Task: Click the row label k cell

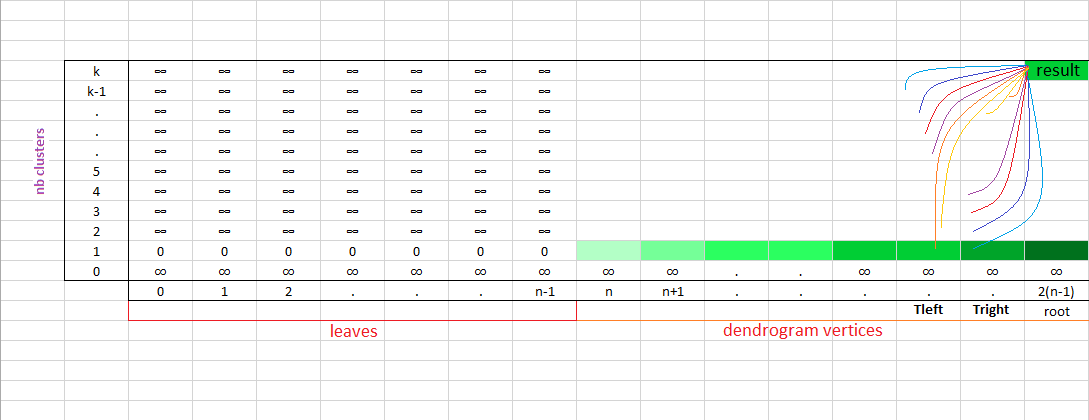Action: tap(96, 71)
